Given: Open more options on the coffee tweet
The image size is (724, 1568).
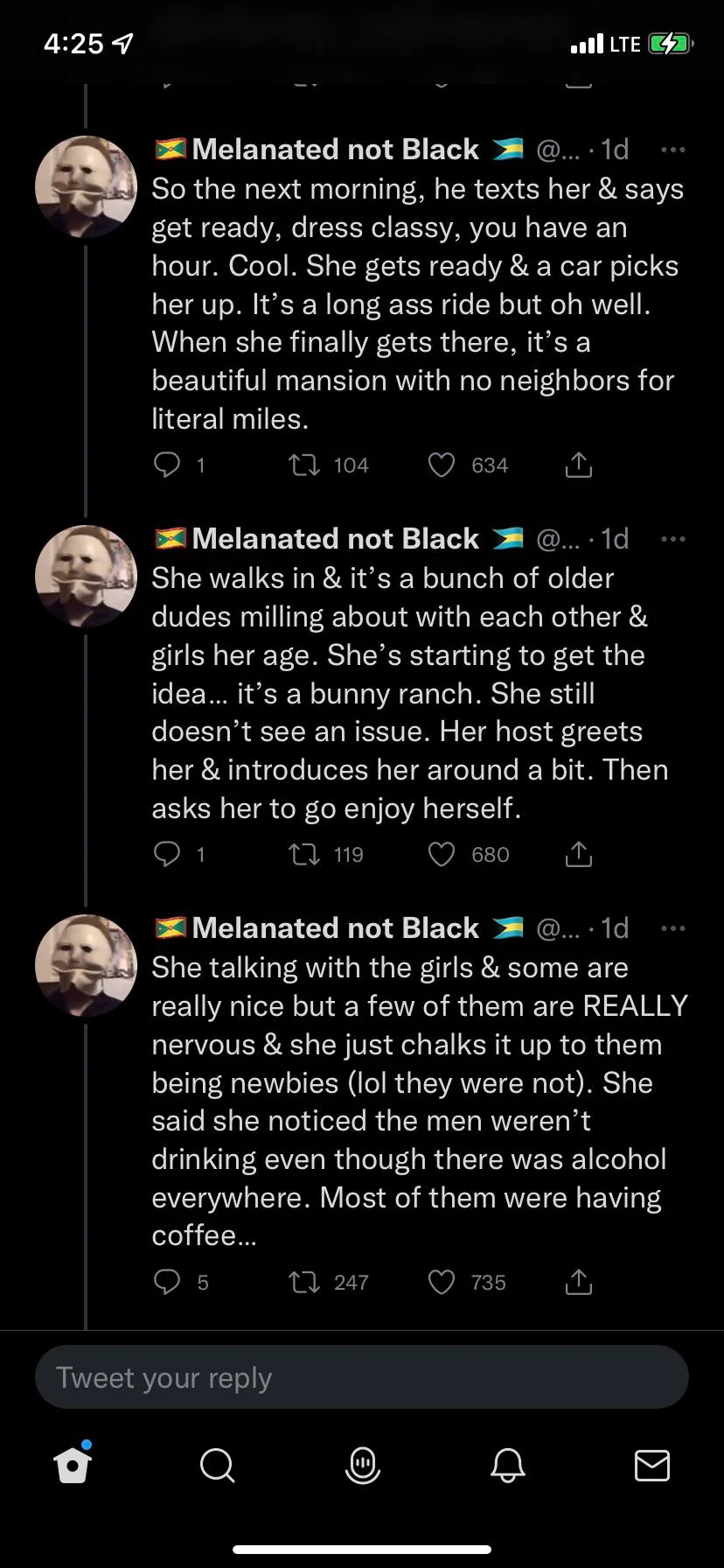Looking at the screenshot, I should [672, 928].
